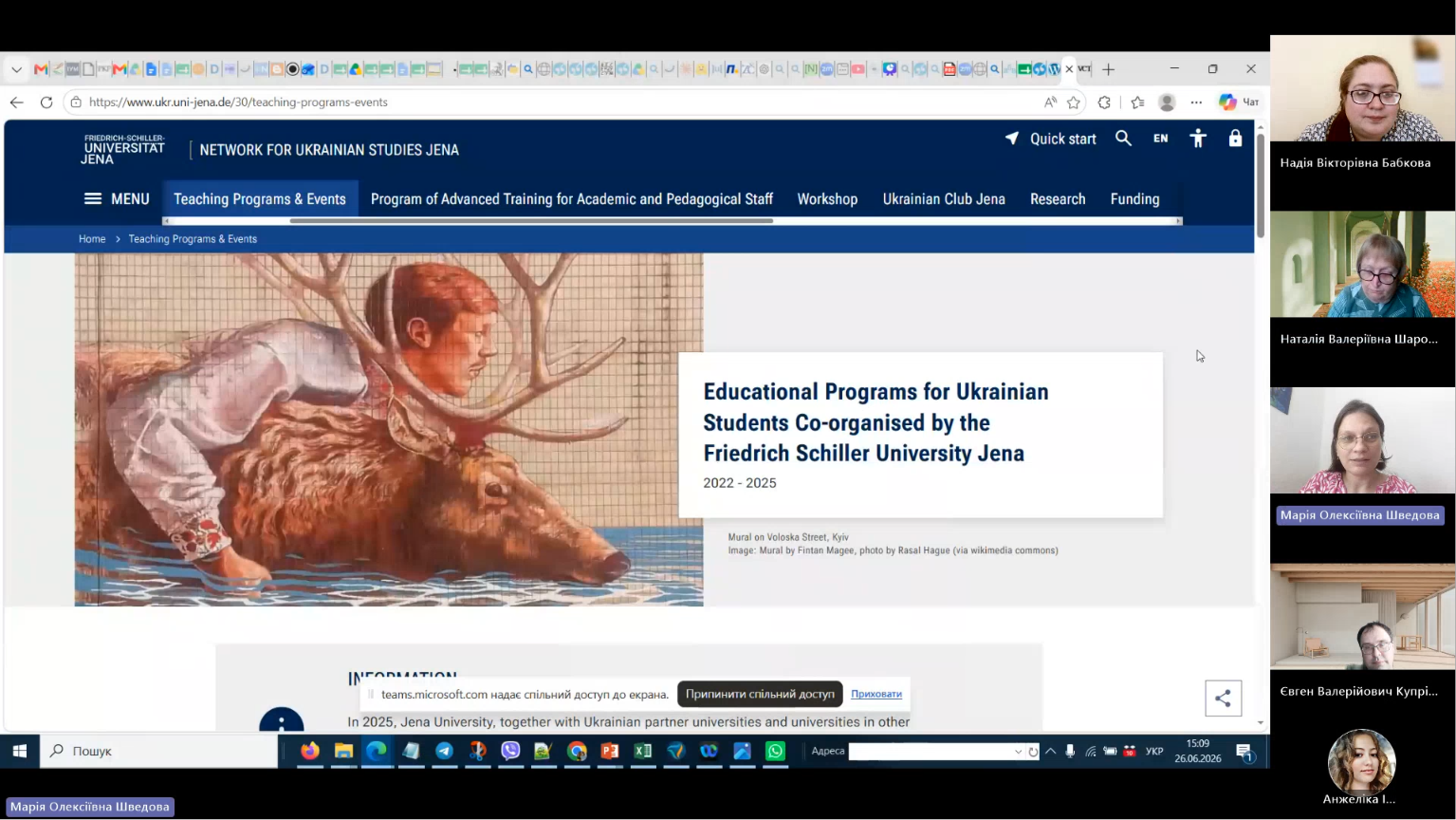Image resolution: width=1456 pixels, height=820 pixels.
Task: Open Viber from the taskbar
Action: tap(510, 751)
